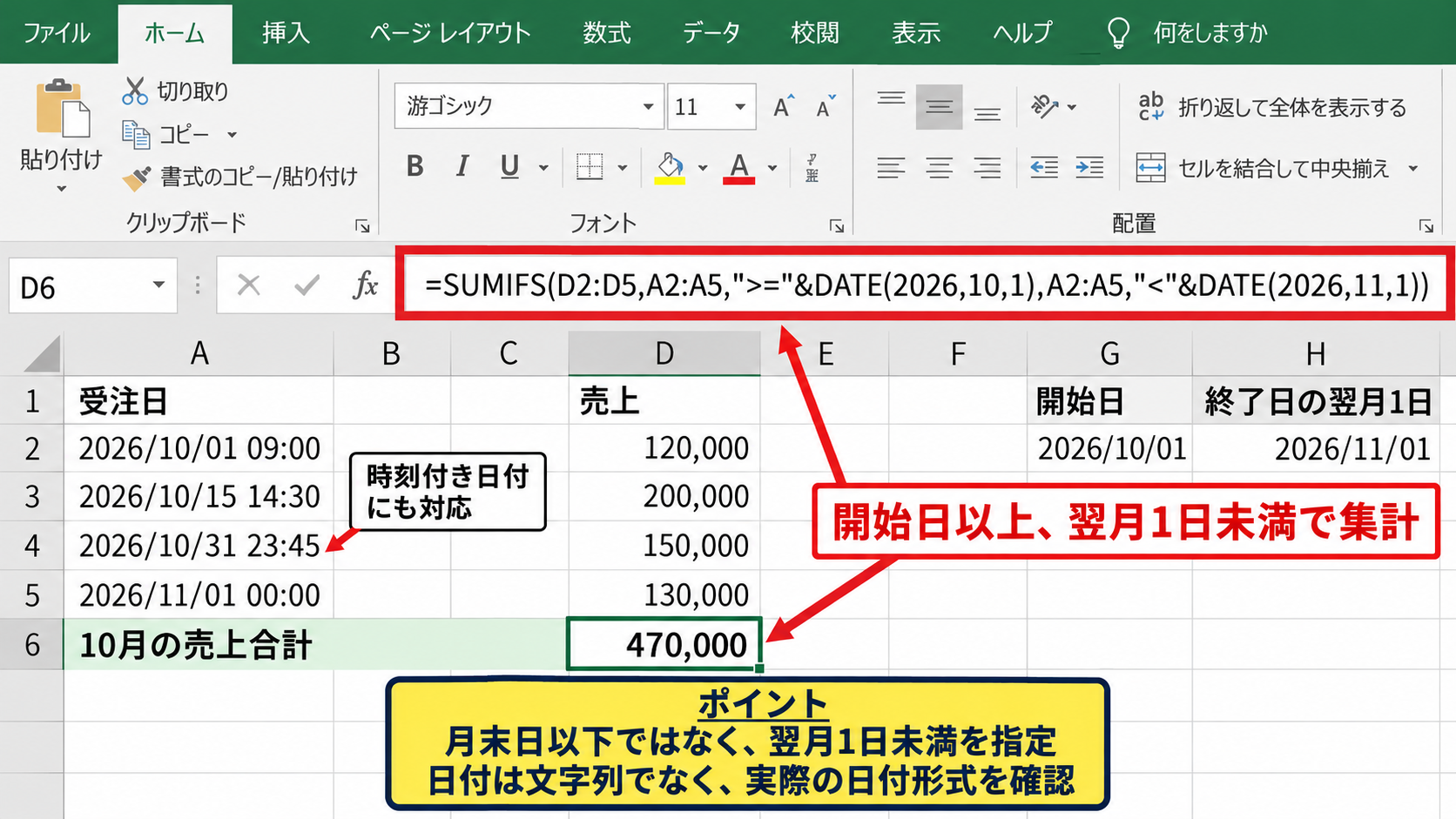The image size is (1456, 819).
Task: Open merge and center dropdown arrow
Action: (1412, 168)
